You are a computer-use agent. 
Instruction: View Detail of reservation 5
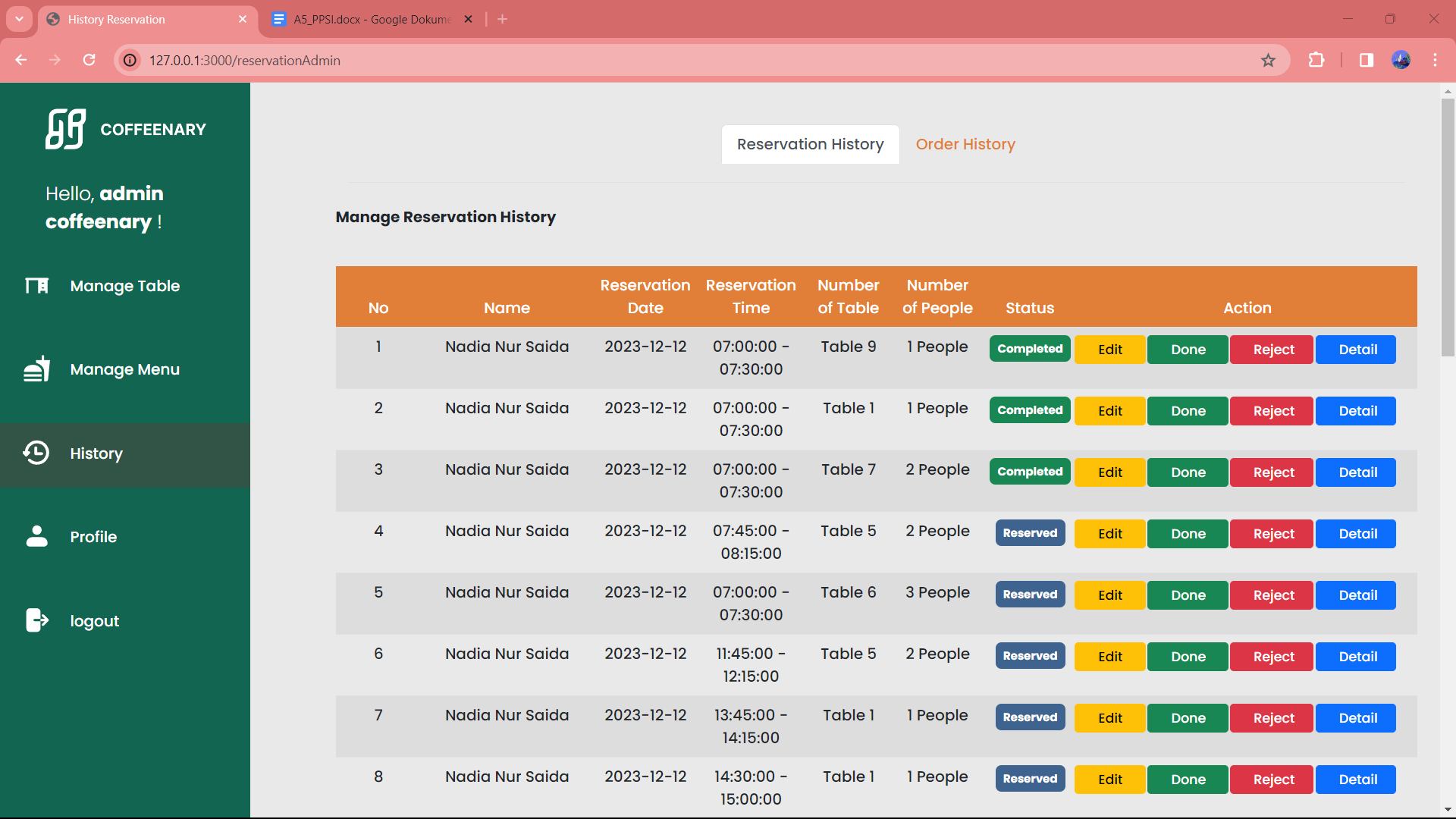[1357, 595]
